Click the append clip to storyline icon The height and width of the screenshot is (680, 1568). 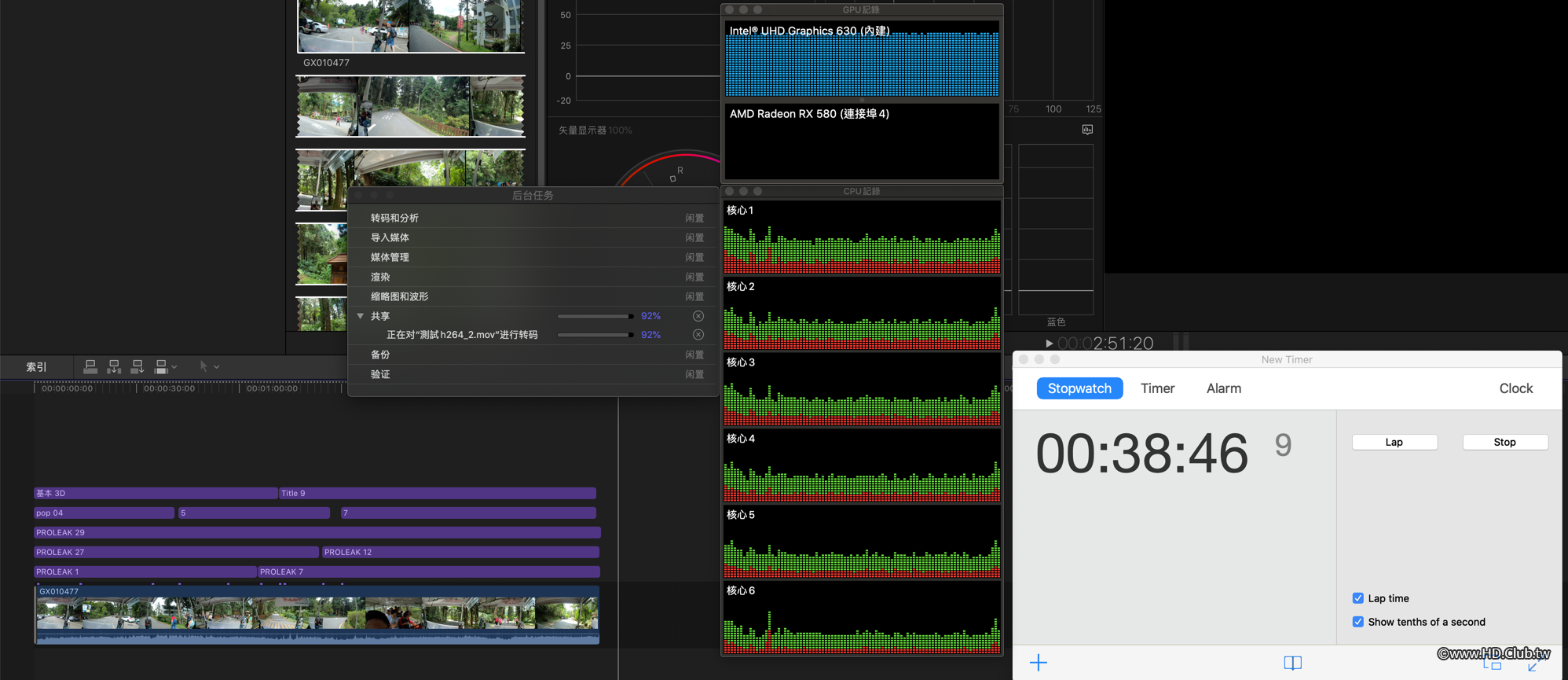point(137,366)
